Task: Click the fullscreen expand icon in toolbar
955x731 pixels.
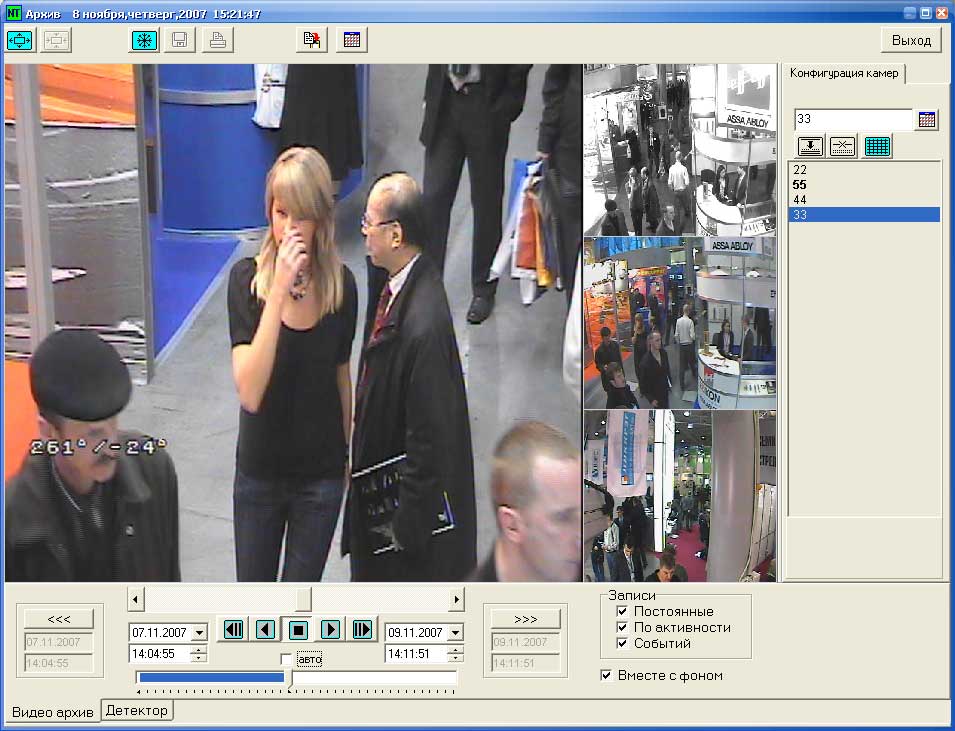Action: (x=21, y=40)
